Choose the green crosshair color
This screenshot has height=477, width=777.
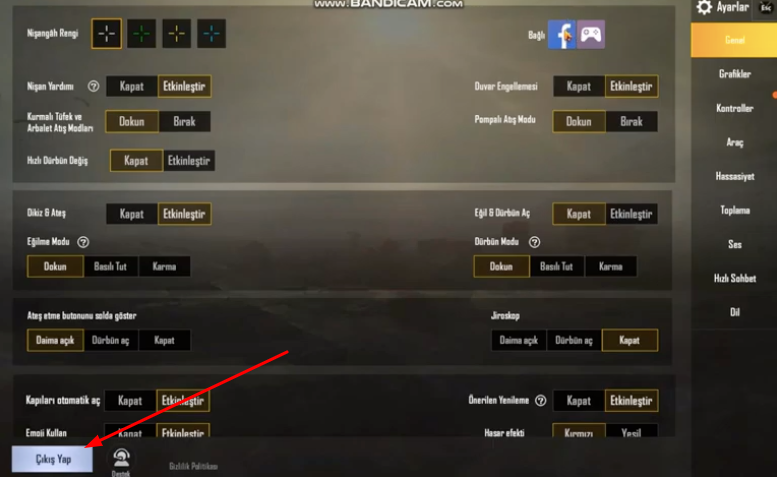[x=141, y=34]
